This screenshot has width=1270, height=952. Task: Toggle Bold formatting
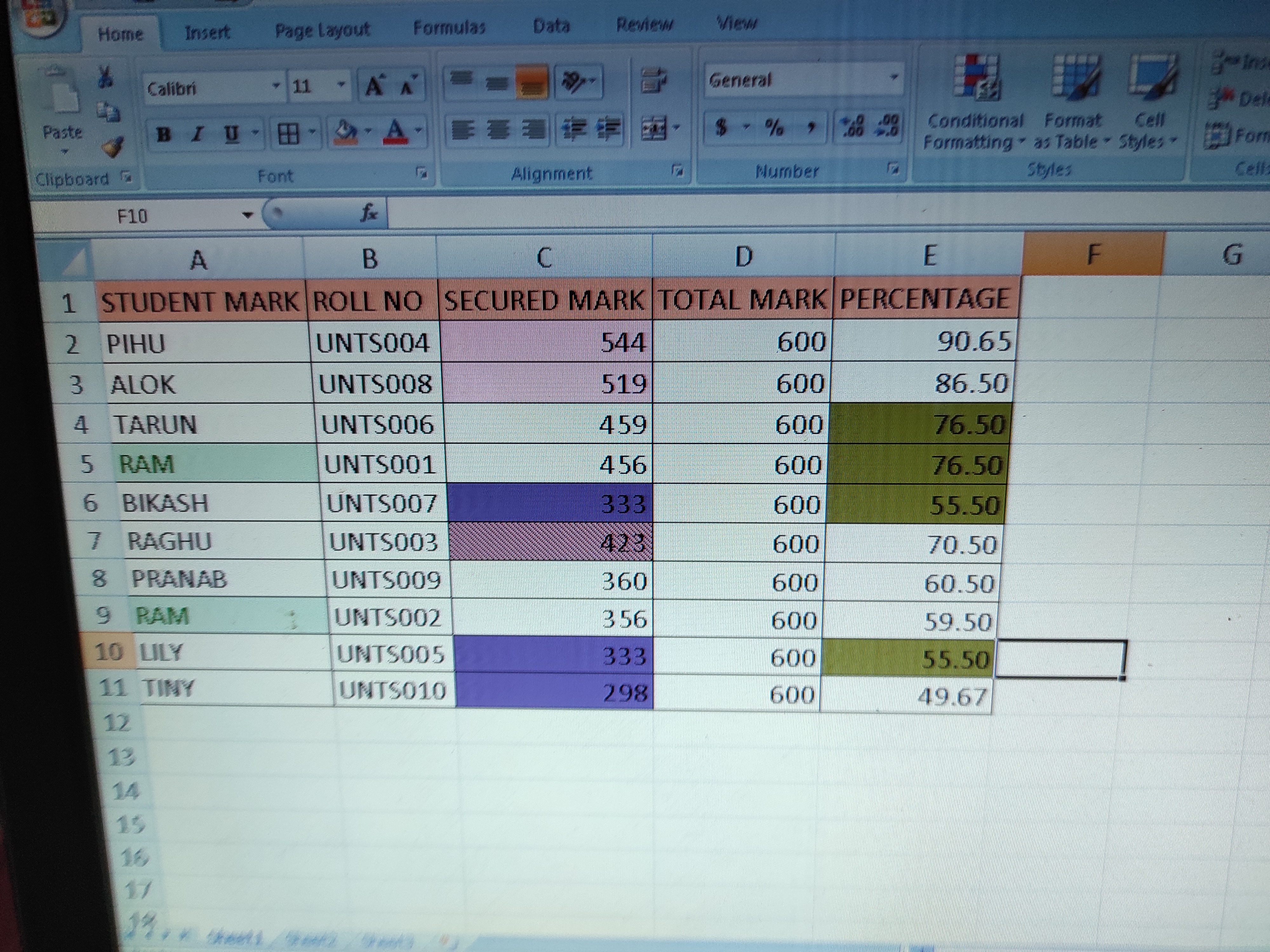pyautogui.click(x=164, y=134)
